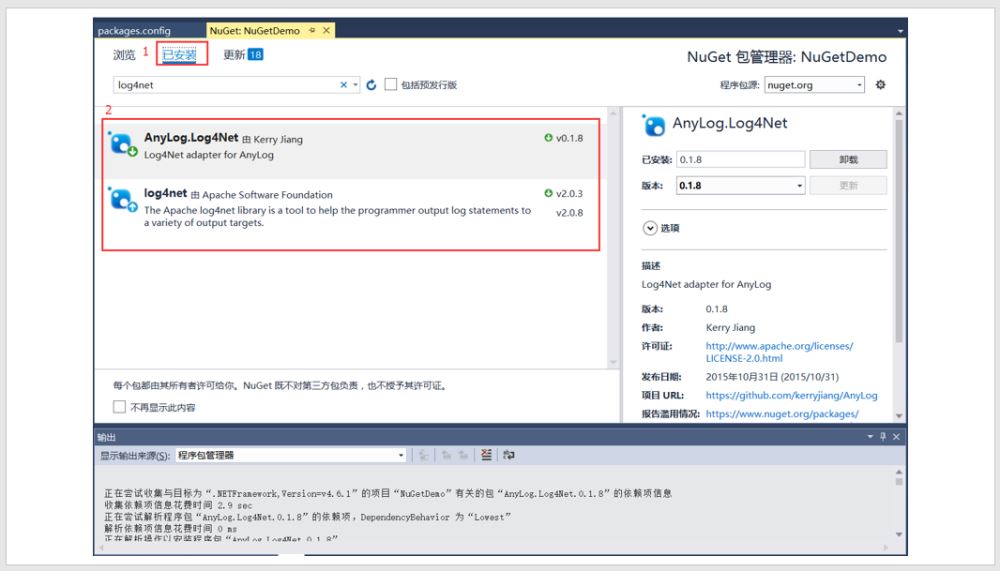This screenshot has width=1000, height=571.
Task: Click the disabled Update button
Action: (x=848, y=186)
